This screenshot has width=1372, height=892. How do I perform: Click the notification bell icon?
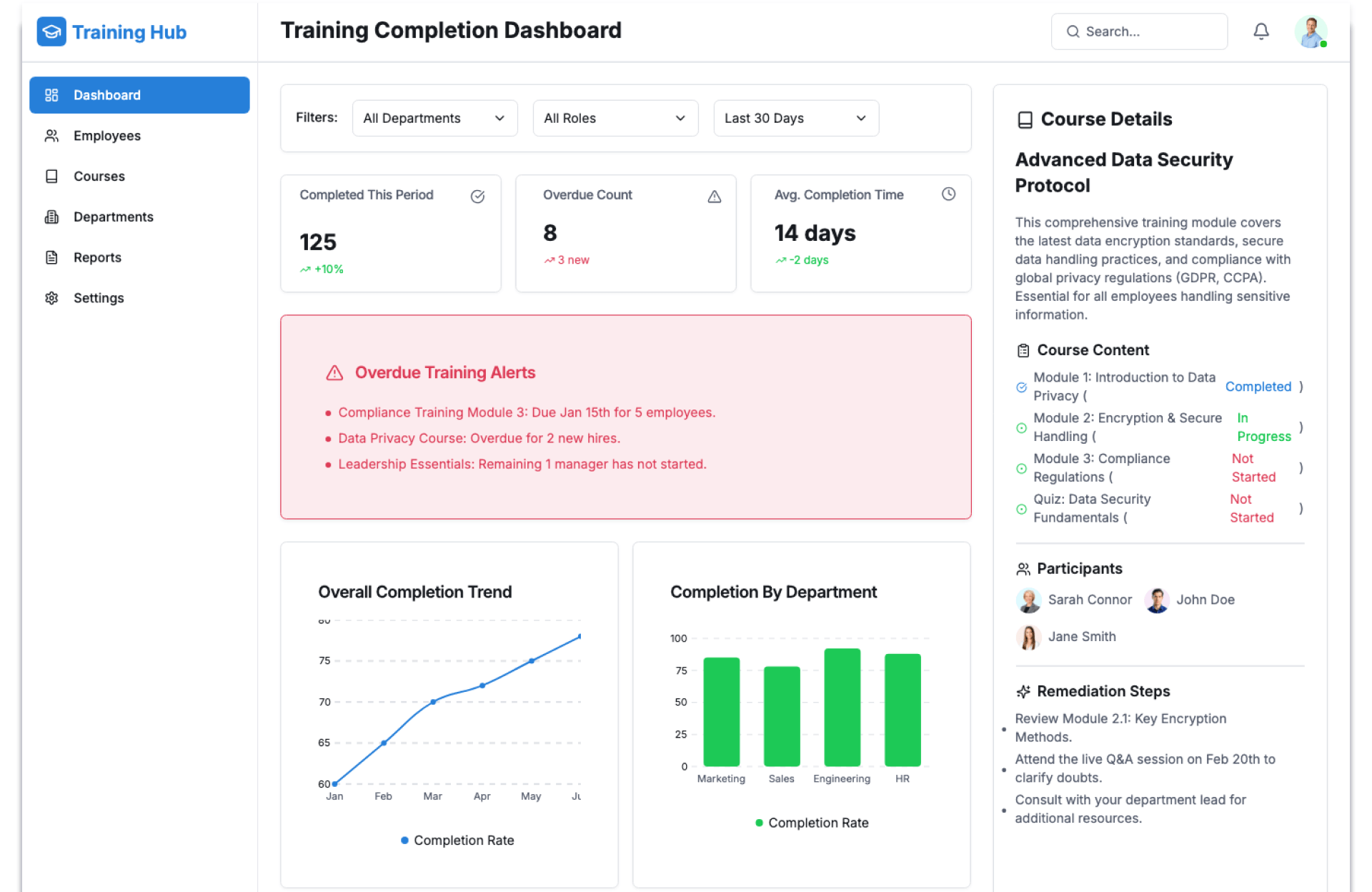(1261, 31)
